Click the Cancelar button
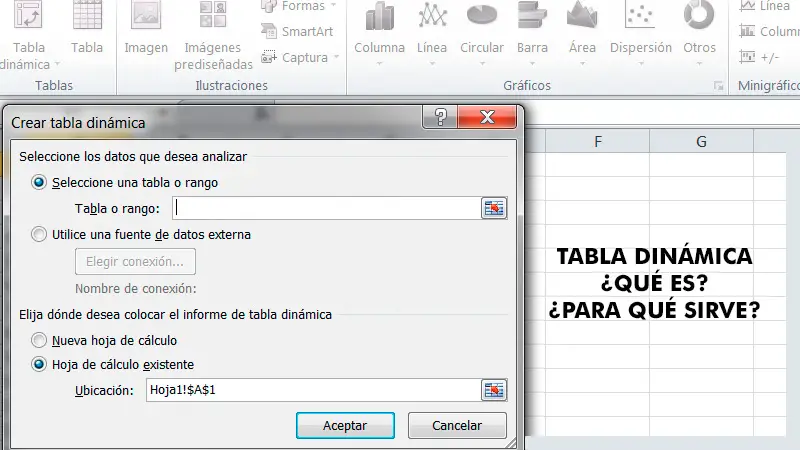This screenshot has height=450, width=800. 457,426
